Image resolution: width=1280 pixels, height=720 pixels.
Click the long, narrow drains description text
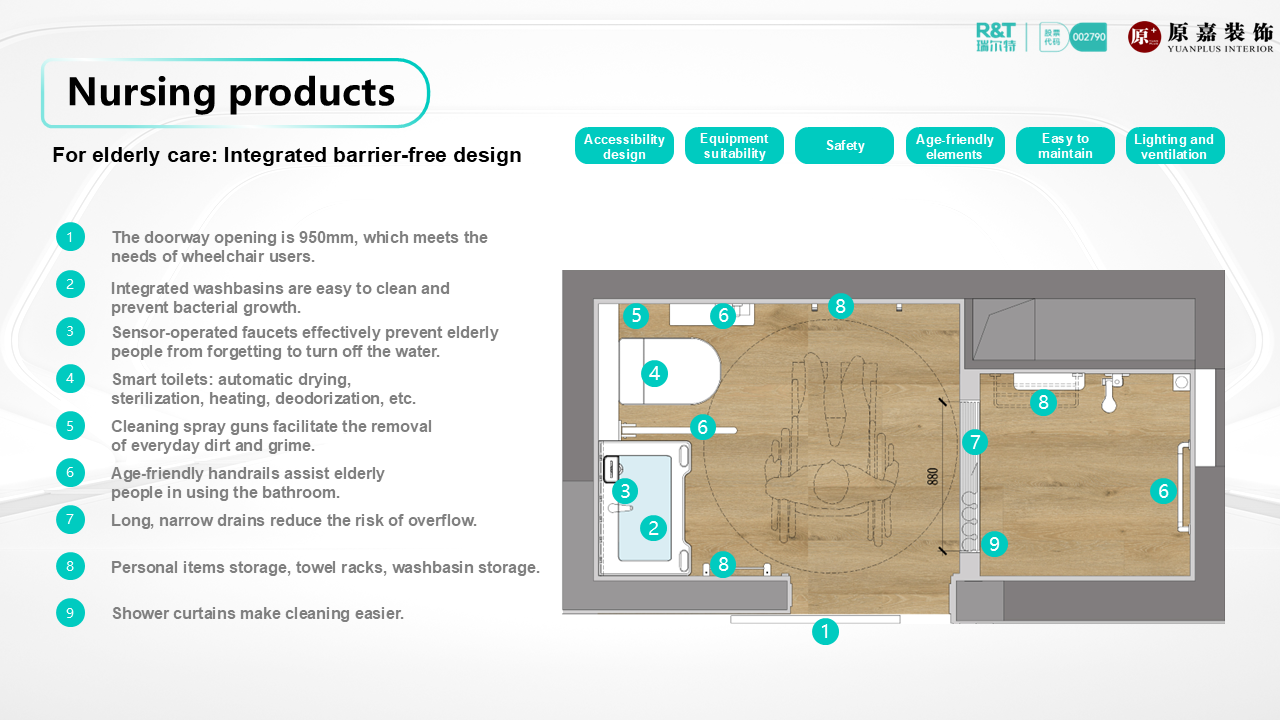coord(294,520)
